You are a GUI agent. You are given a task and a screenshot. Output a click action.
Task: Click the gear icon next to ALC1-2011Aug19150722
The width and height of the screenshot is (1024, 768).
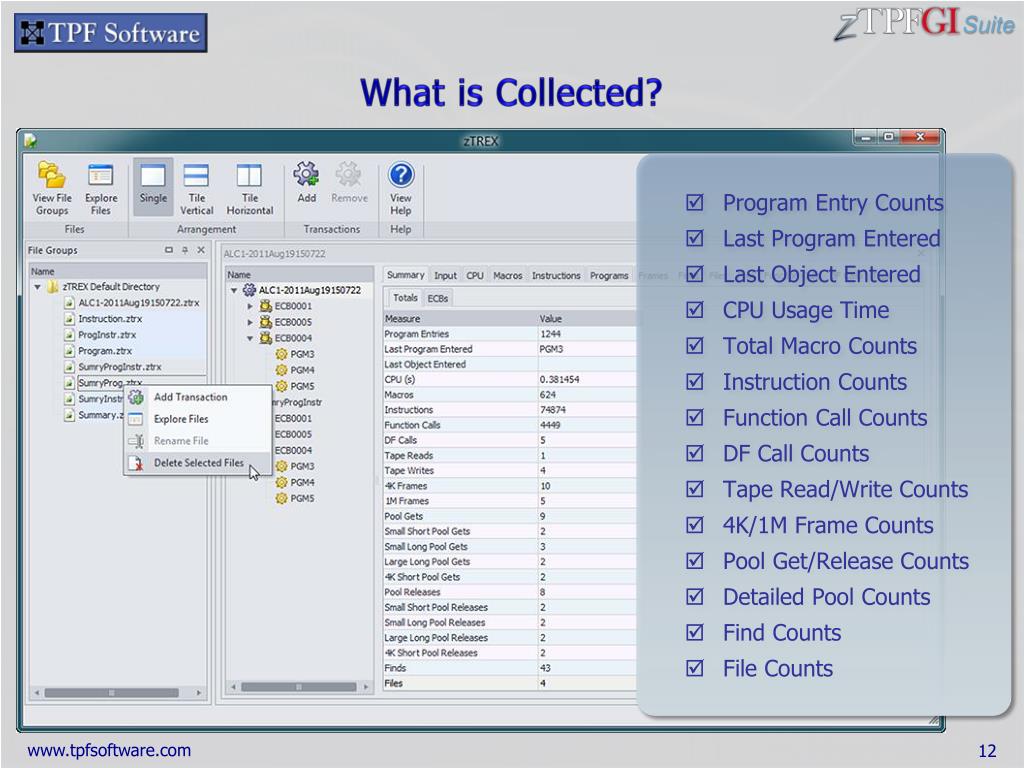point(249,289)
